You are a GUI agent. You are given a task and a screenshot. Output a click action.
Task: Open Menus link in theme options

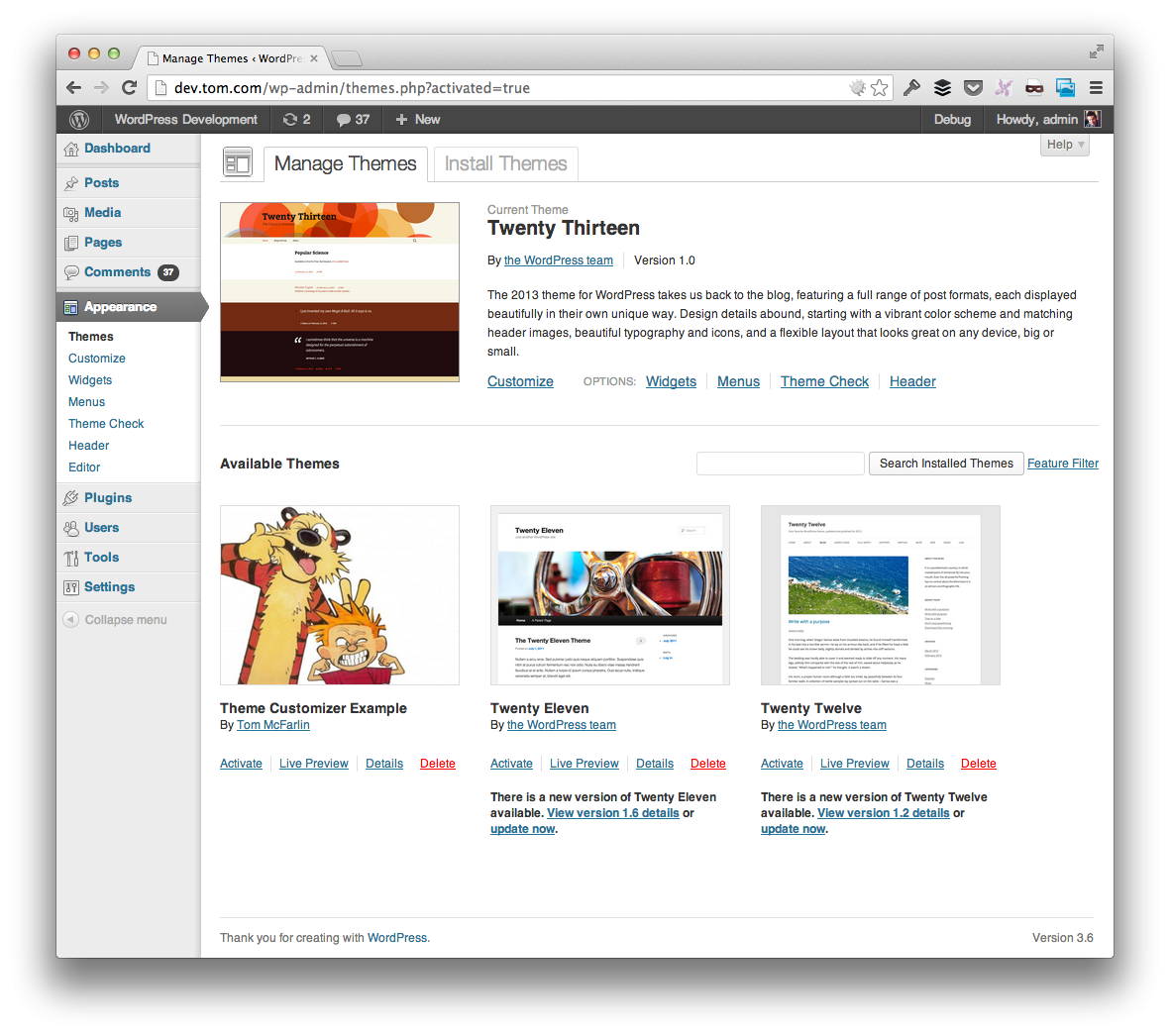click(x=738, y=381)
